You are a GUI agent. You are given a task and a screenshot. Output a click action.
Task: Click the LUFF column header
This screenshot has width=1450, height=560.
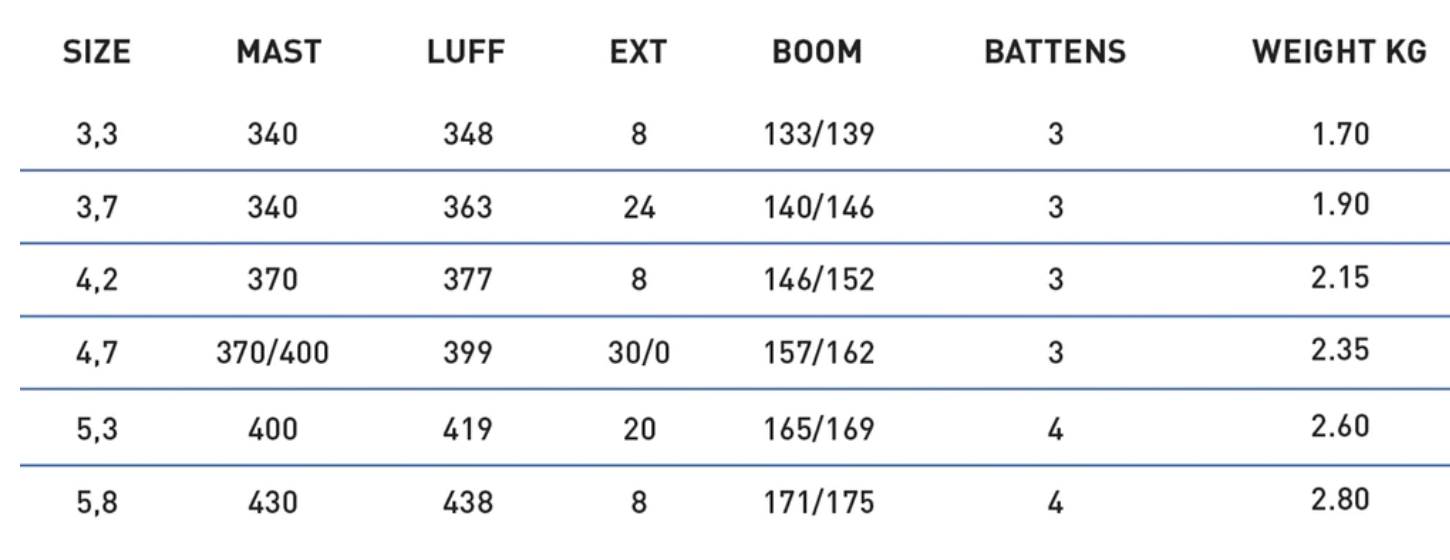pos(468,52)
